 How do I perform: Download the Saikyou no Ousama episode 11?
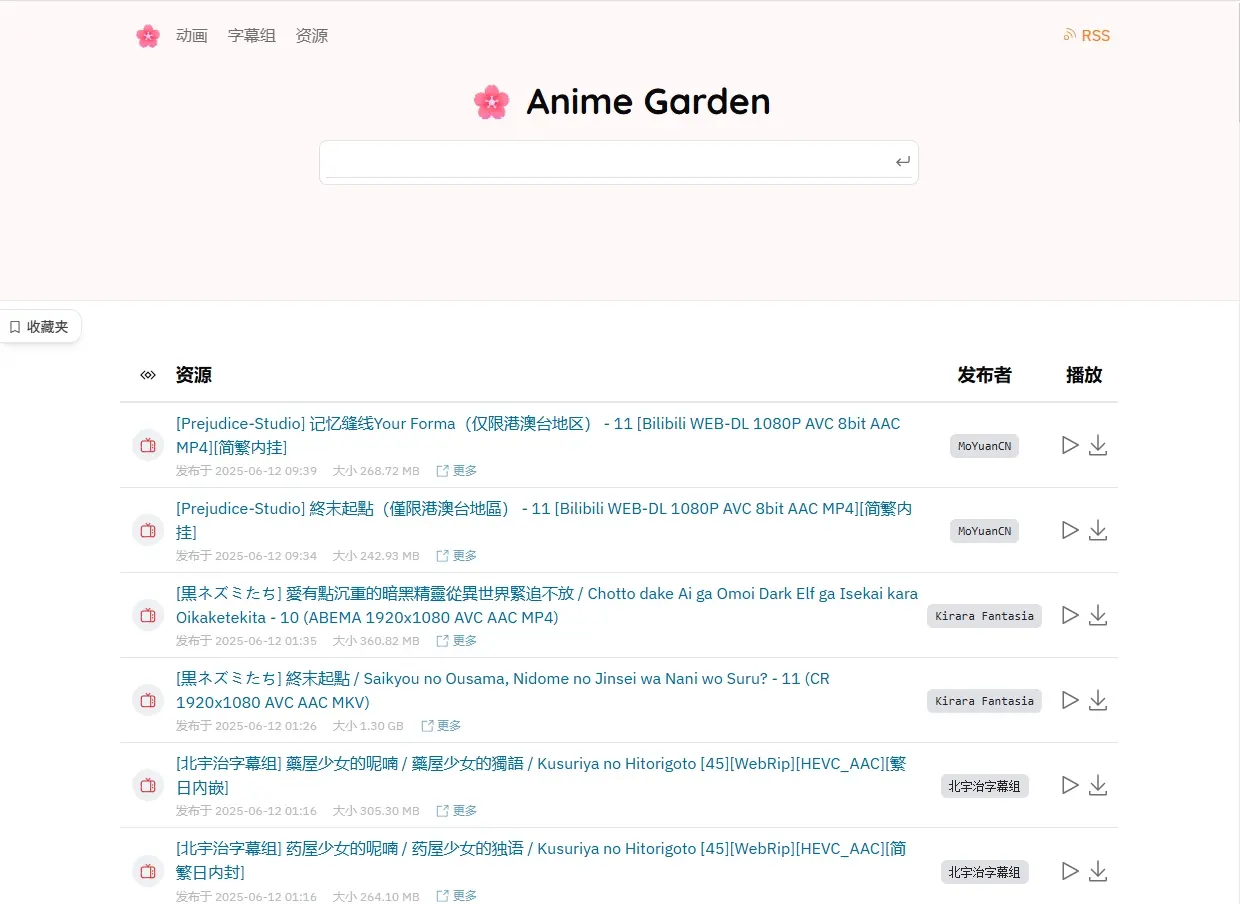(1098, 700)
